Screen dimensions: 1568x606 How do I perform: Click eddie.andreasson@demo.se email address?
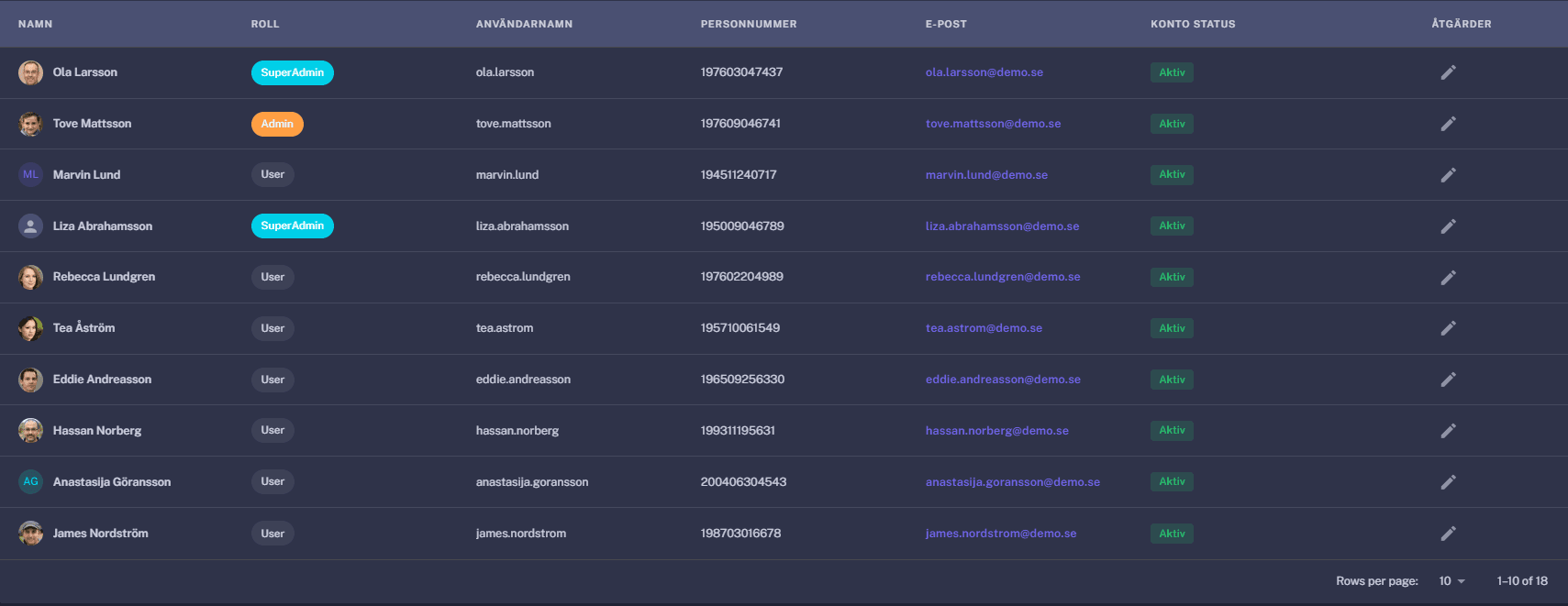(1003, 380)
